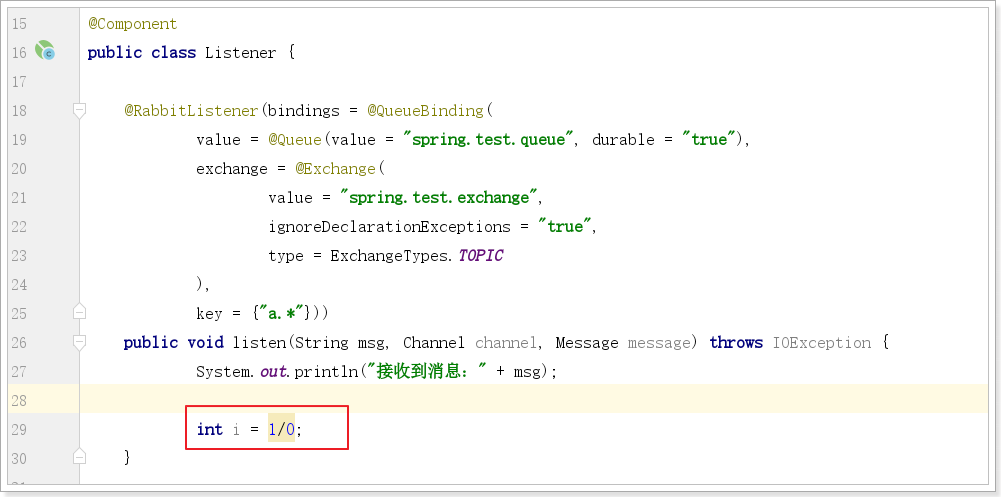Click the "true" value of ignoreDeclarationExceptions
The height and width of the screenshot is (497, 1001).
coord(566,226)
